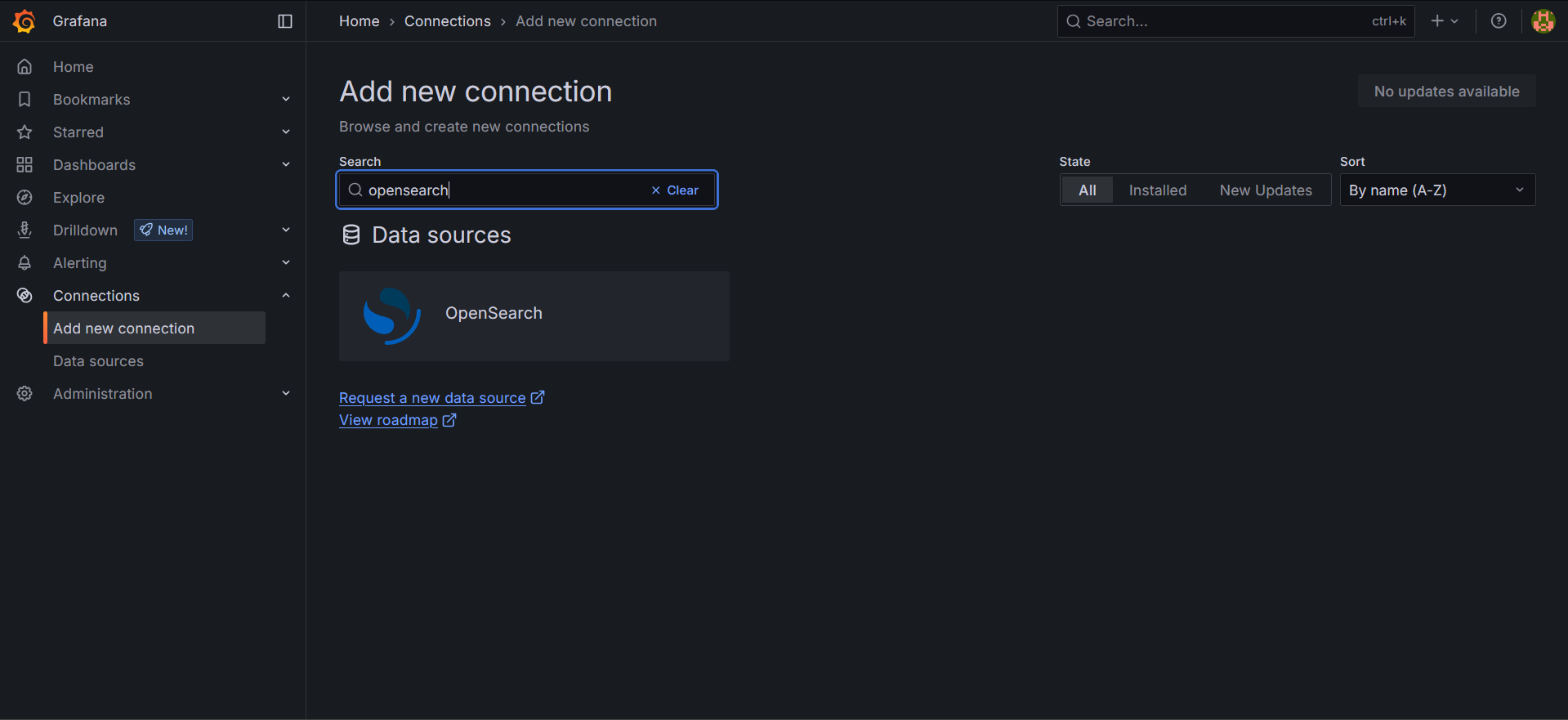Image resolution: width=1568 pixels, height=720 pixels.
Task: Open the help question mark icon
Action: point(1499,21)
